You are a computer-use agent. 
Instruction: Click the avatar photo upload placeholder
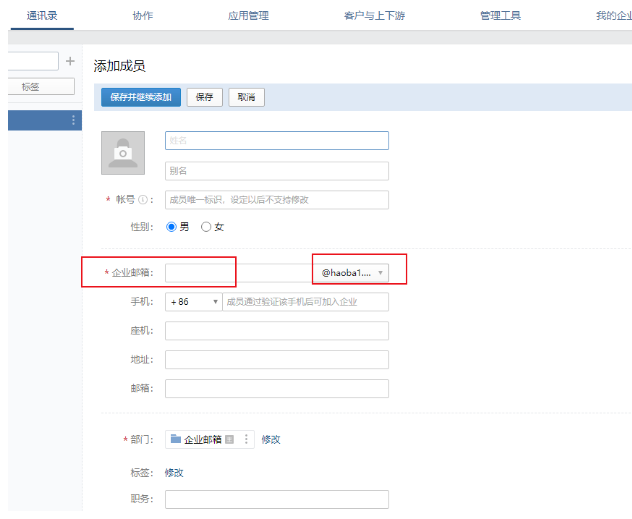point(123,152)
